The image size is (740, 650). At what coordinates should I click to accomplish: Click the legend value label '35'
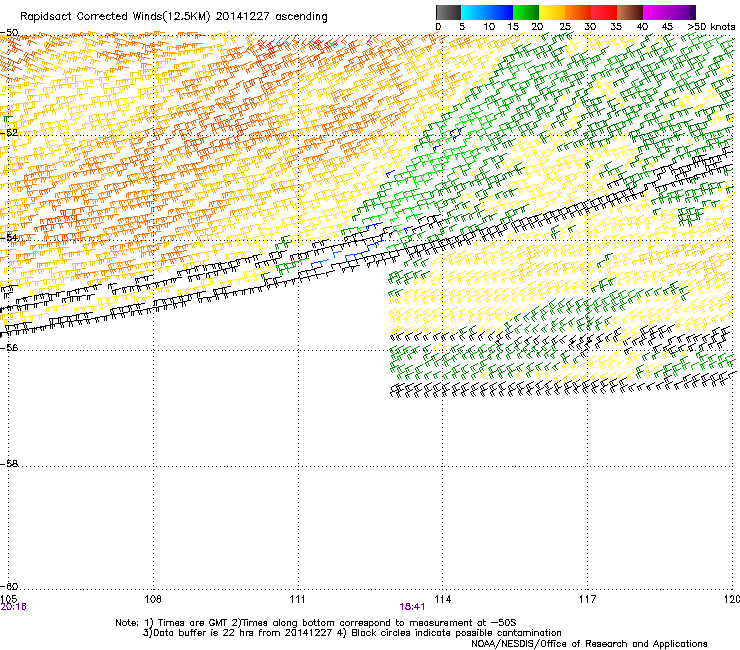click(x=616, y=26)
